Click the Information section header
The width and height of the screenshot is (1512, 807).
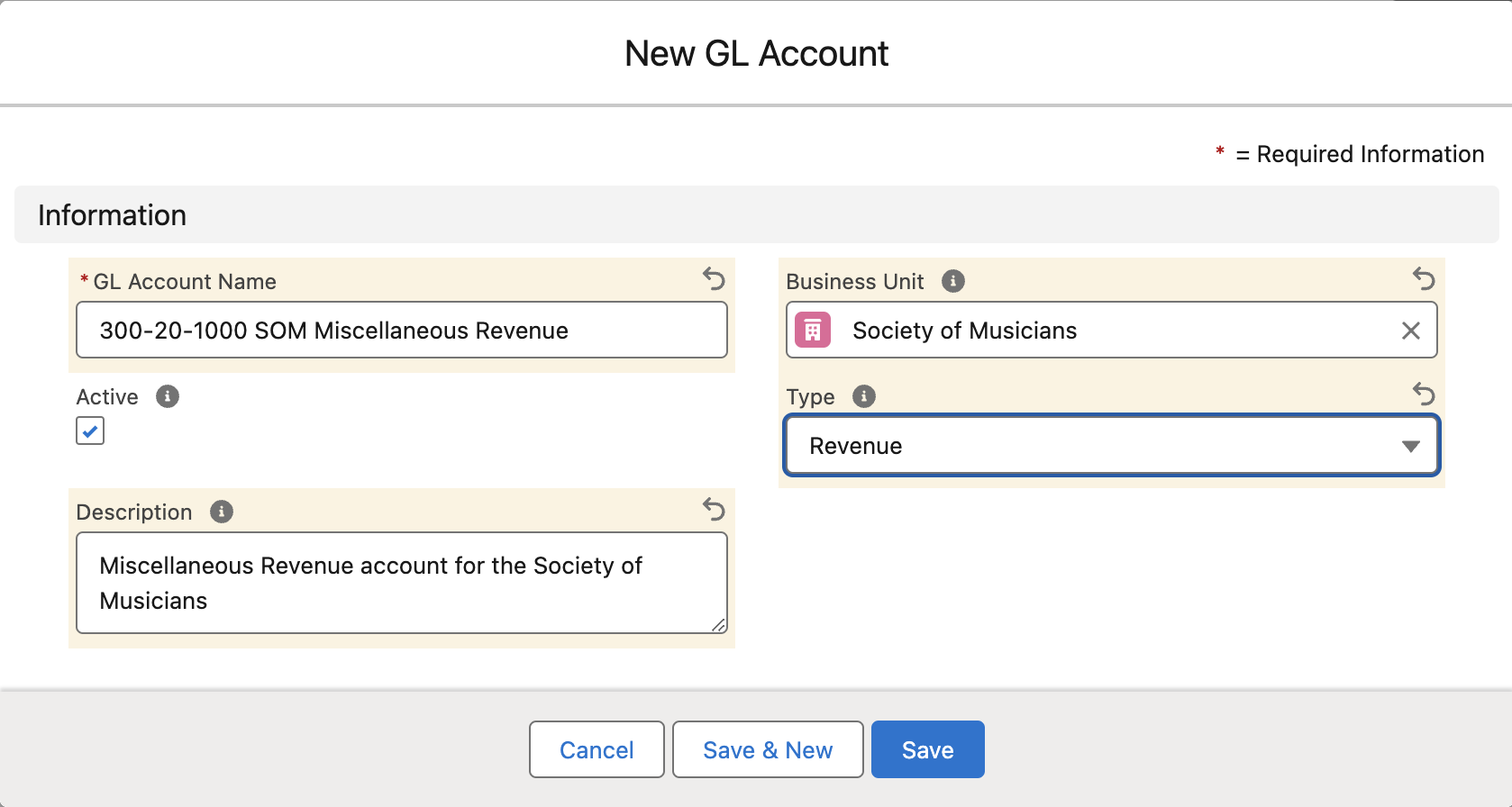(x=757, y=214)
